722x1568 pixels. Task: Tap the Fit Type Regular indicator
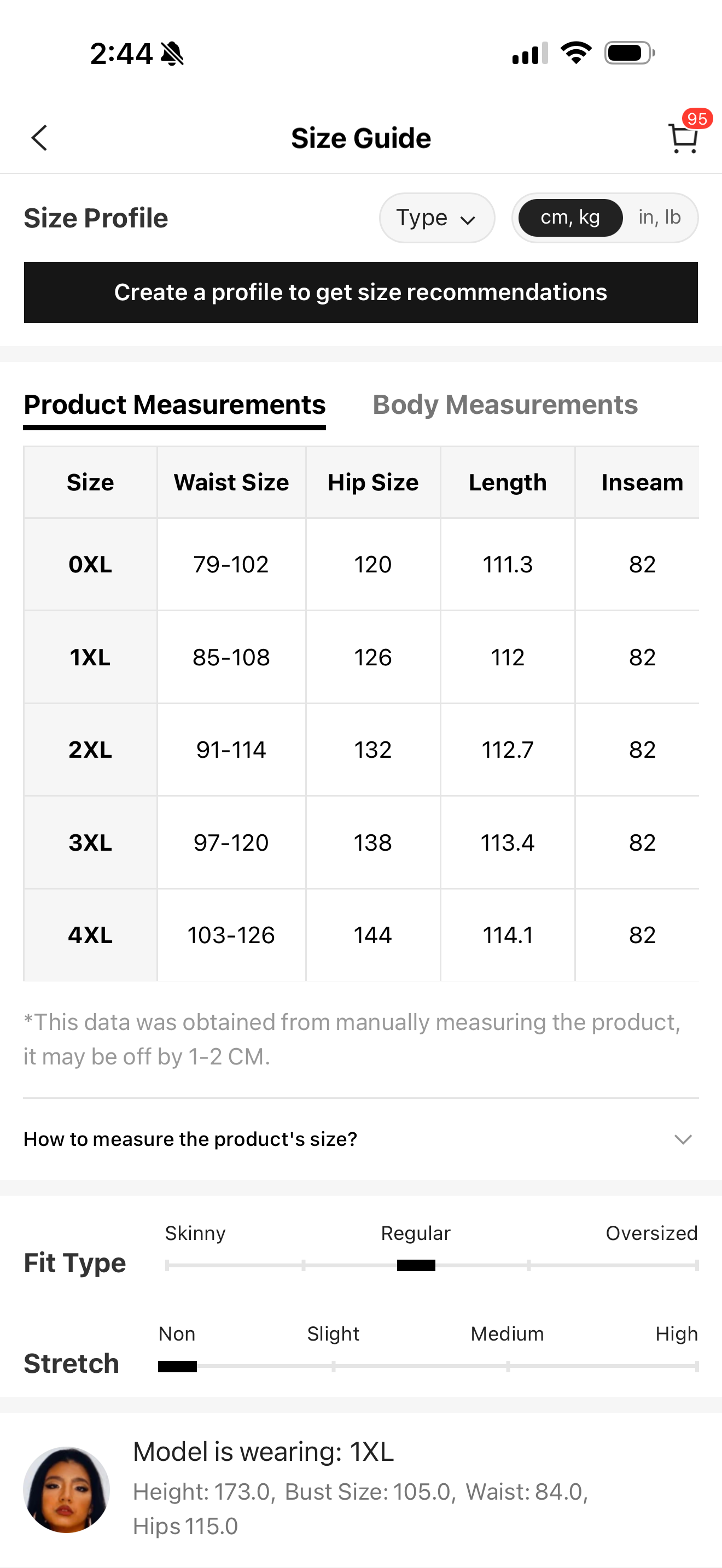point(416,1266)
